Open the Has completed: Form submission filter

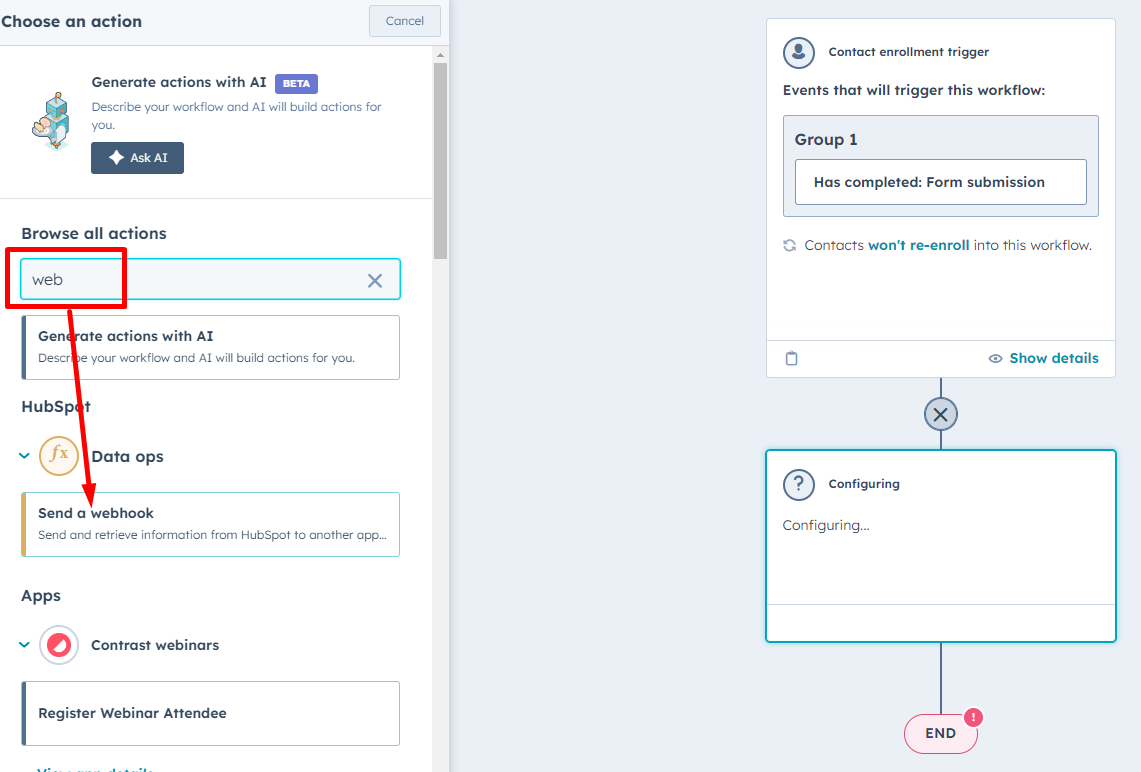click(x=940, y=182)
